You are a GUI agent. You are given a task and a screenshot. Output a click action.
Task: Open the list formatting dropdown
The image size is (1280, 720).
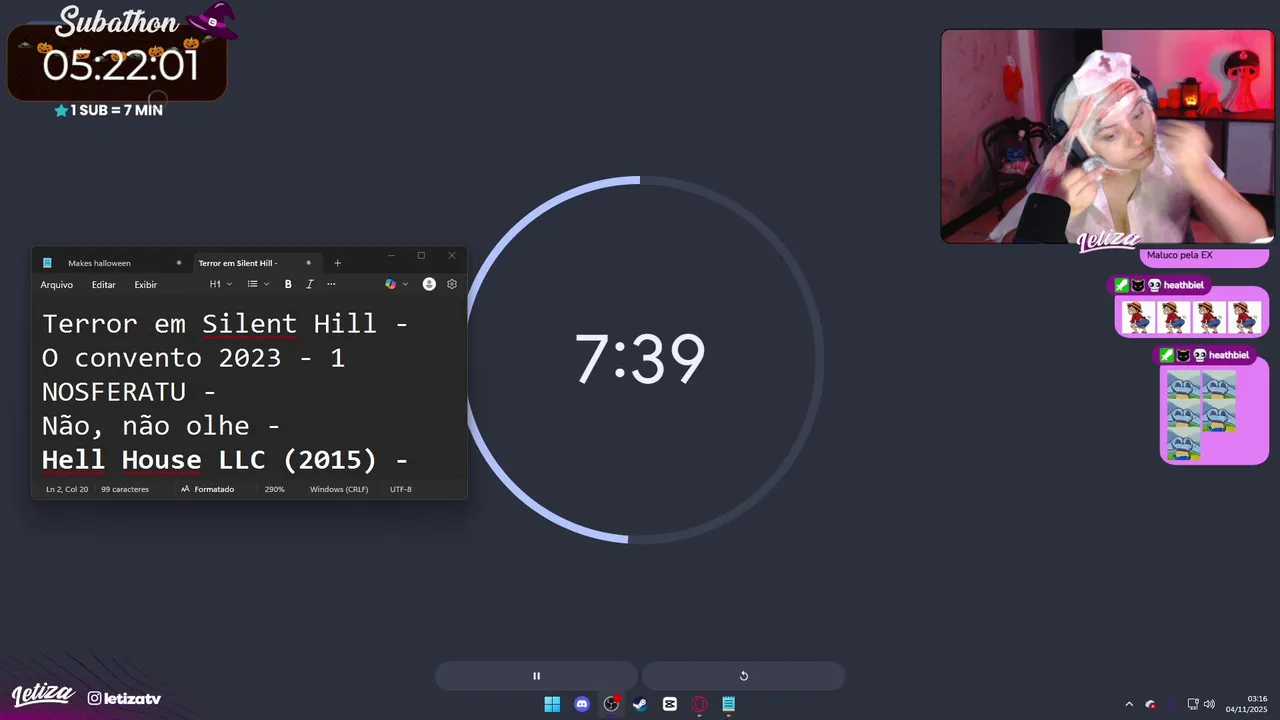258,285
